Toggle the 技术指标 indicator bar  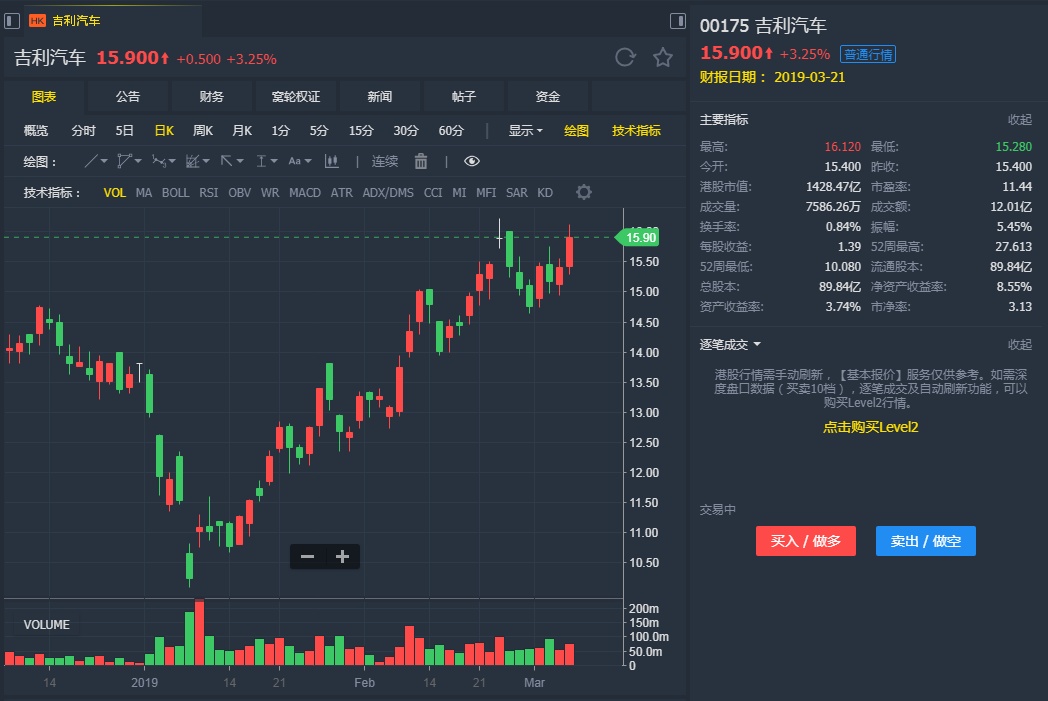(x=636, y=130)
